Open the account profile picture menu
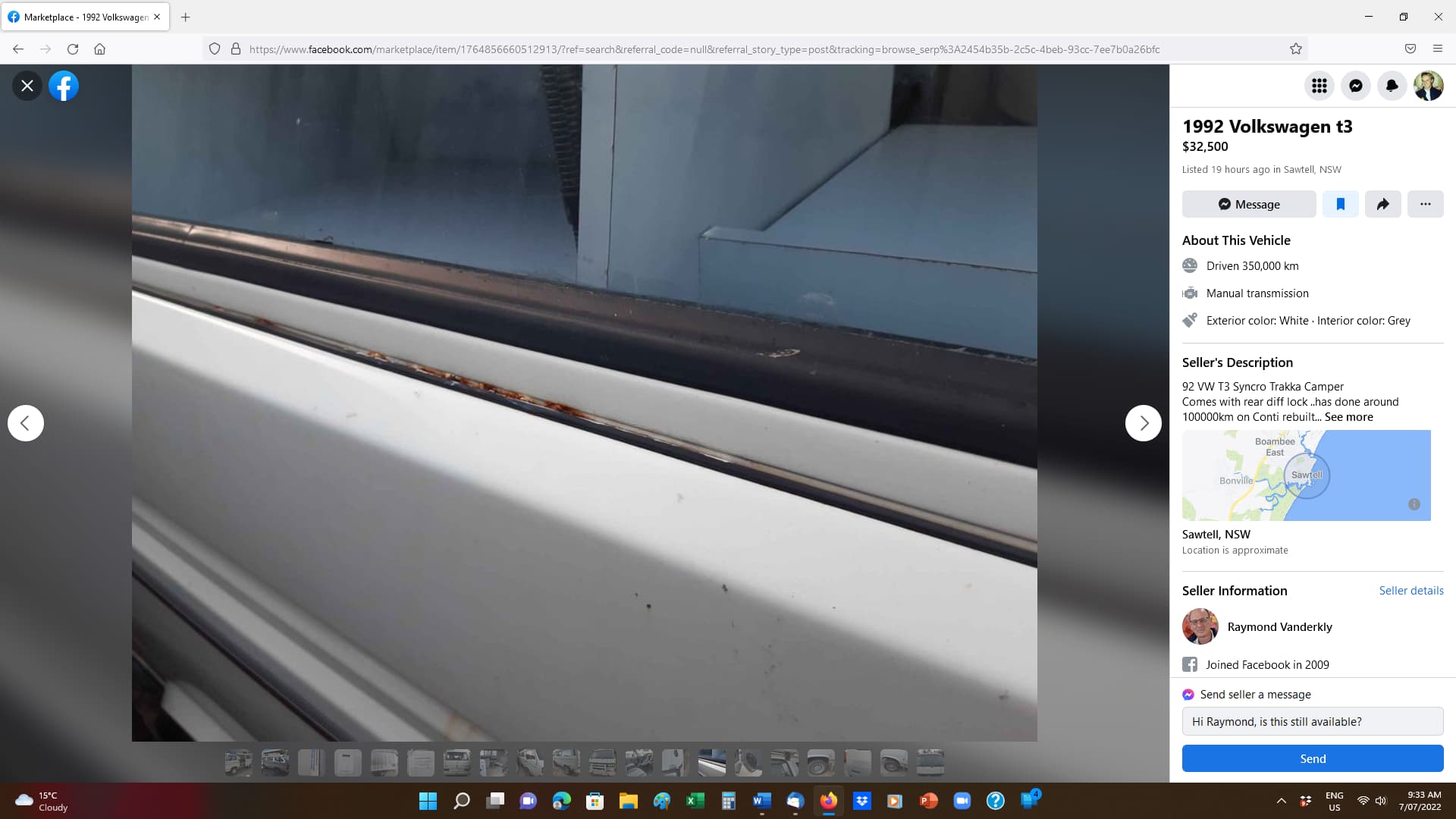This screenshot has width=1456, height=819. pyautogui.click(x=1429, y=86)
